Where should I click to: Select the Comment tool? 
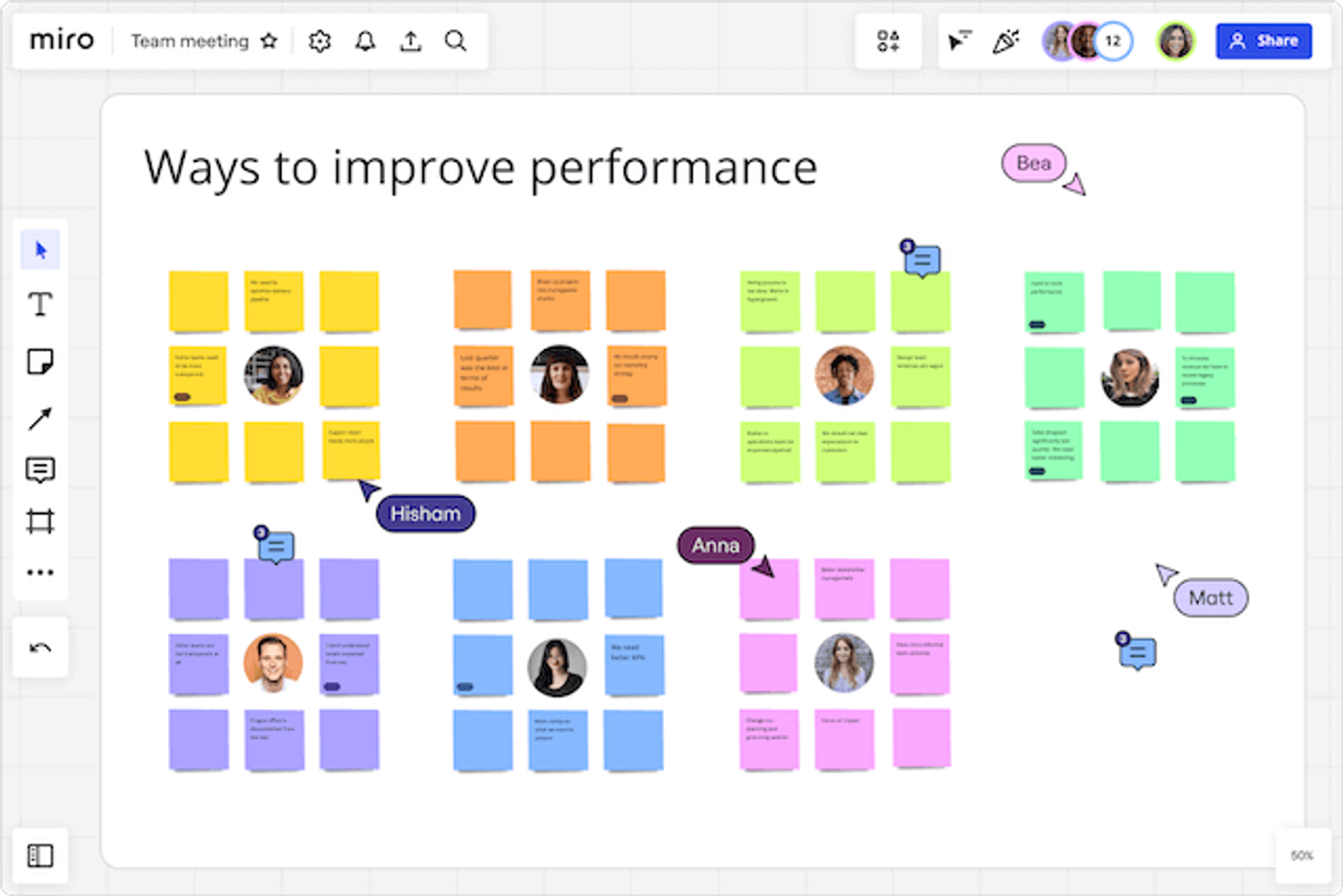tap(40, 470)
